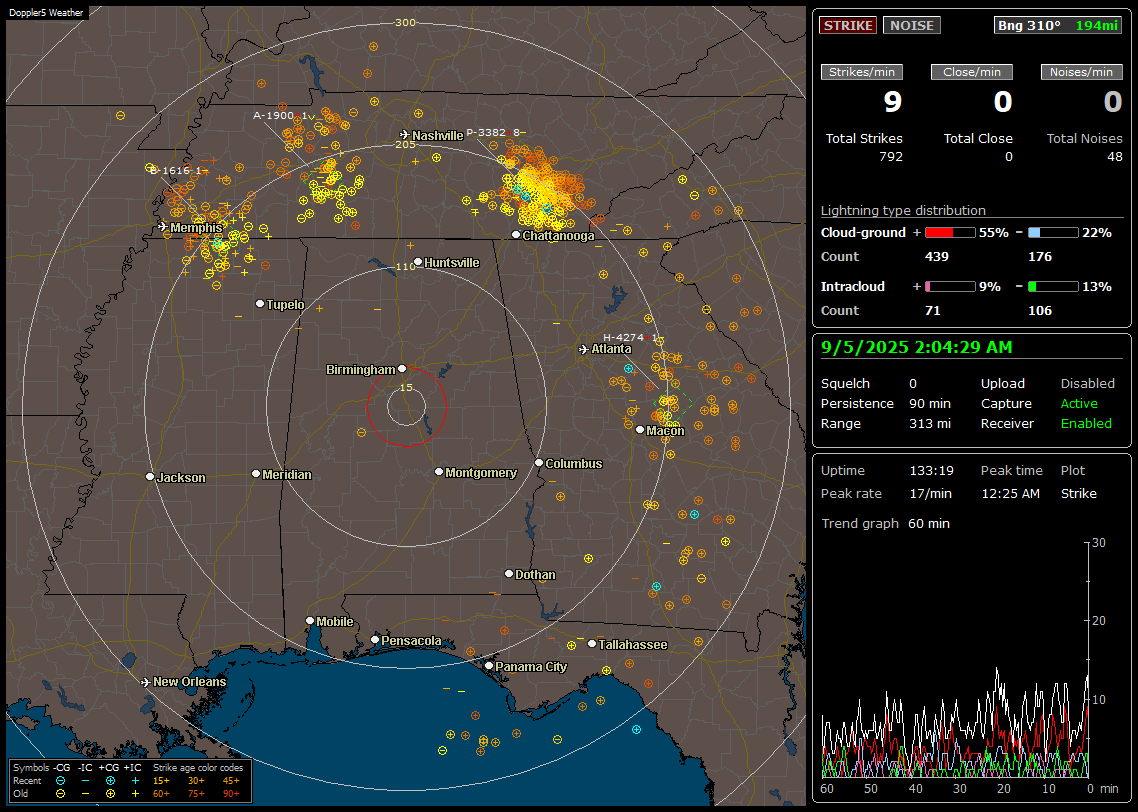Screen dimensions: 1138x812
Task: Click the Dothan city marker dot
Action: [509, 573]
